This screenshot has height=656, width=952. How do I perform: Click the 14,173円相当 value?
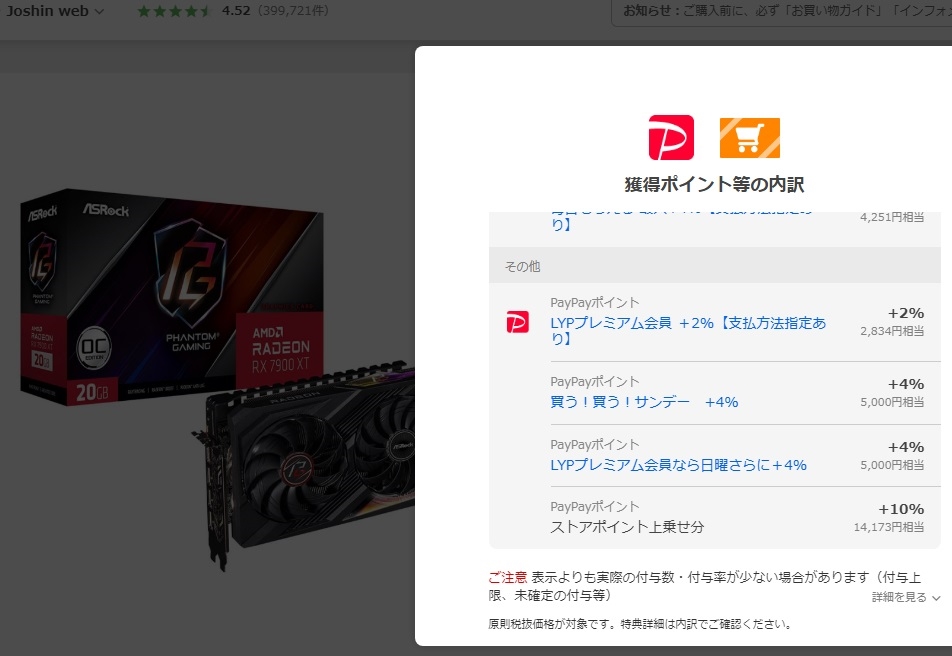(x=889, y=527)
